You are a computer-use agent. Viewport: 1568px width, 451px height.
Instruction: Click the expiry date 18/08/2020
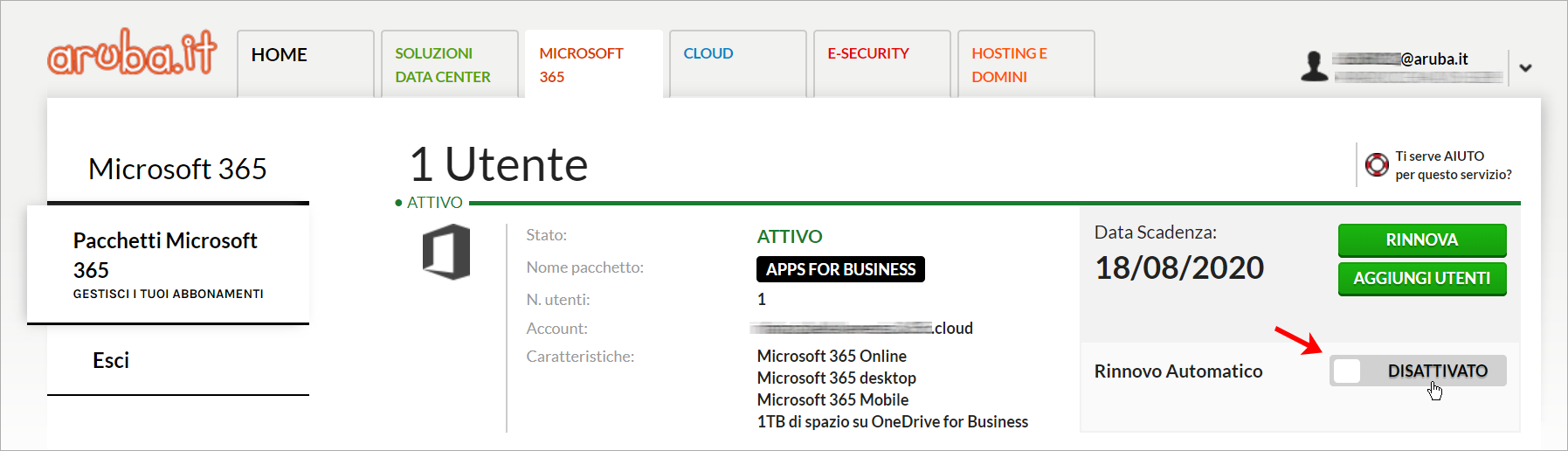point(1179,267)
